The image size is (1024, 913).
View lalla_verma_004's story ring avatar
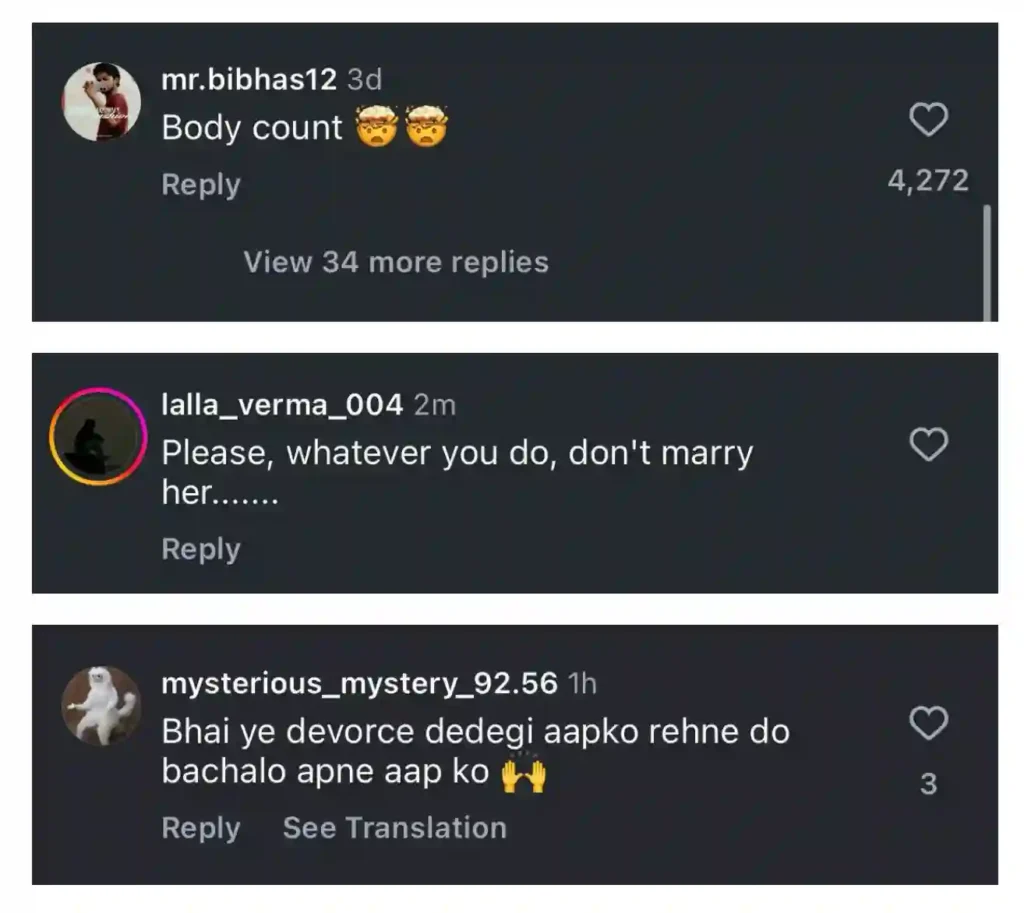coord(98,437)
